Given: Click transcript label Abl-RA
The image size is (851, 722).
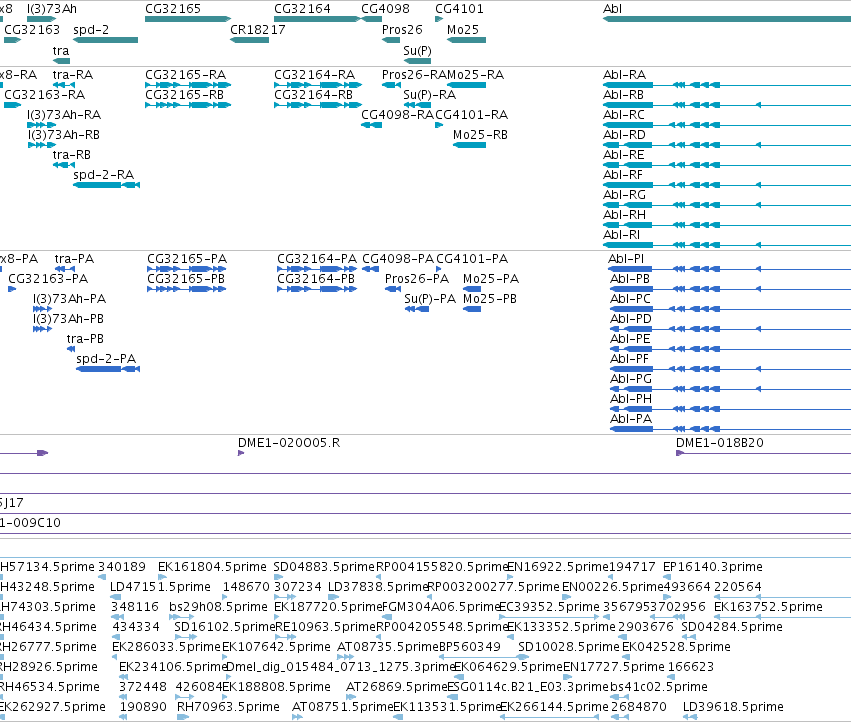Looking at the screenshot, I should [625, 74].
